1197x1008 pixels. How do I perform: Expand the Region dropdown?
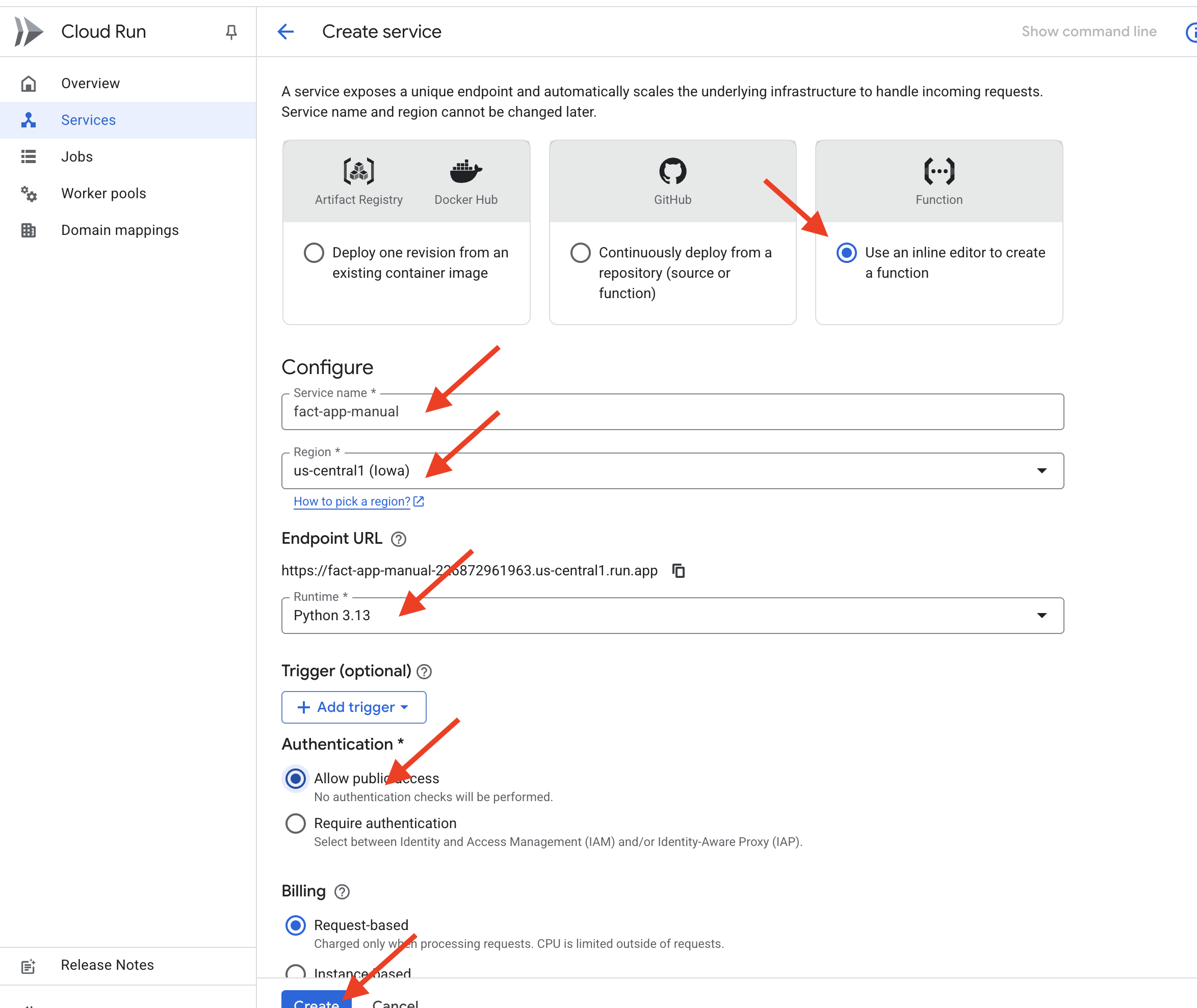coord(672,471)
